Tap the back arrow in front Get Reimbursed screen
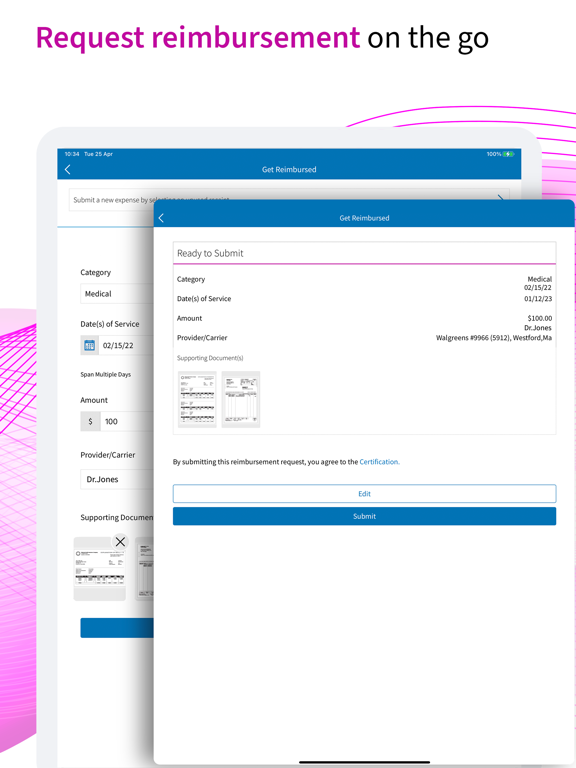 tap(161, 218)
